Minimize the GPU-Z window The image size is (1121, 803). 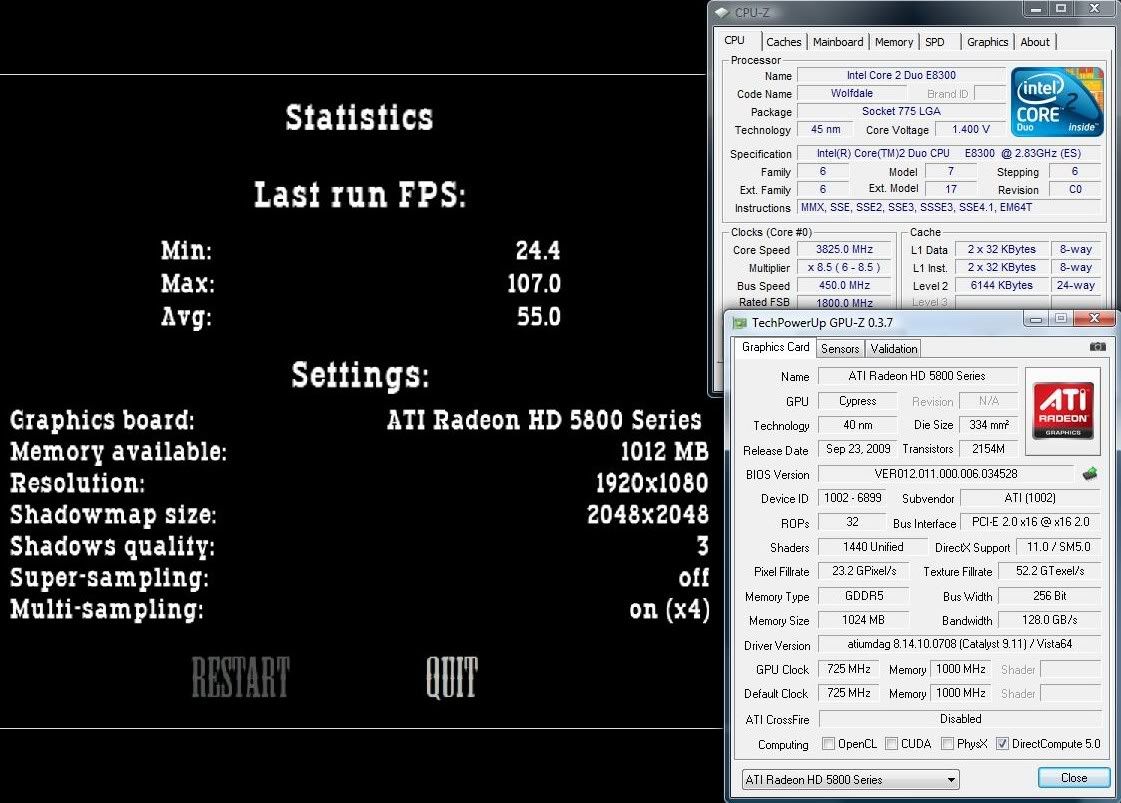tap(1034, 318)
